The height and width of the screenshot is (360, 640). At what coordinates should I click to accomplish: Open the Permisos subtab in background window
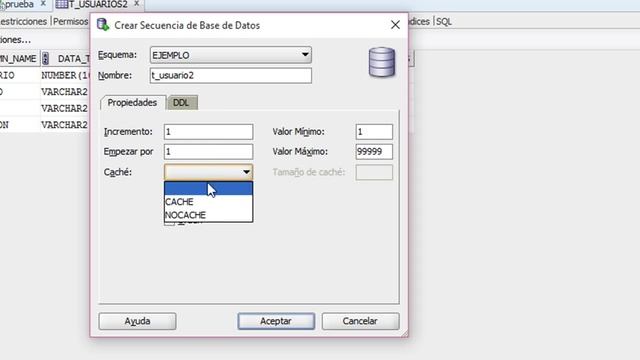71,22
